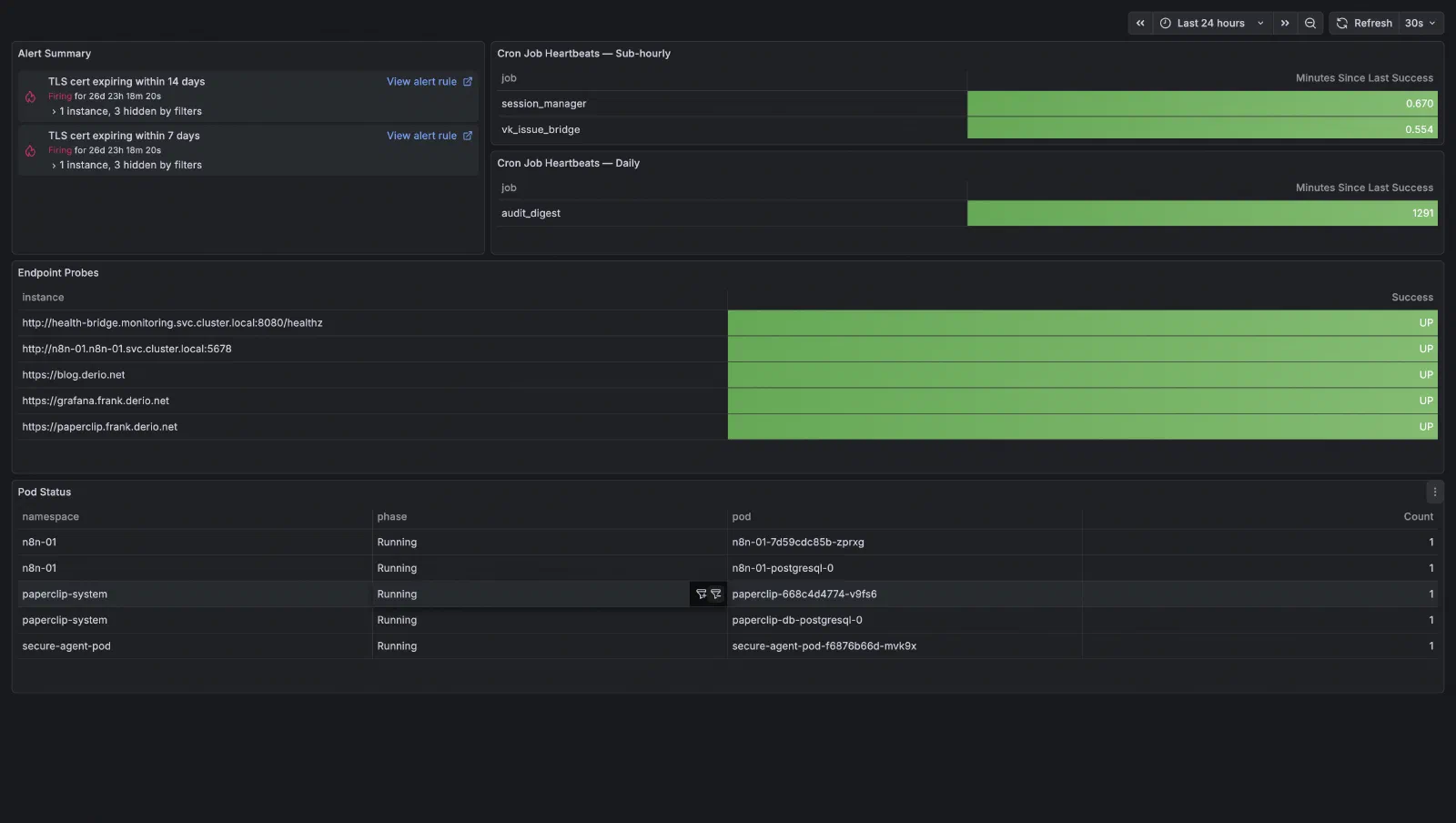The image size is (1456, 823).
Task: Click the Pod Status panel title
Action: (45, 493)
